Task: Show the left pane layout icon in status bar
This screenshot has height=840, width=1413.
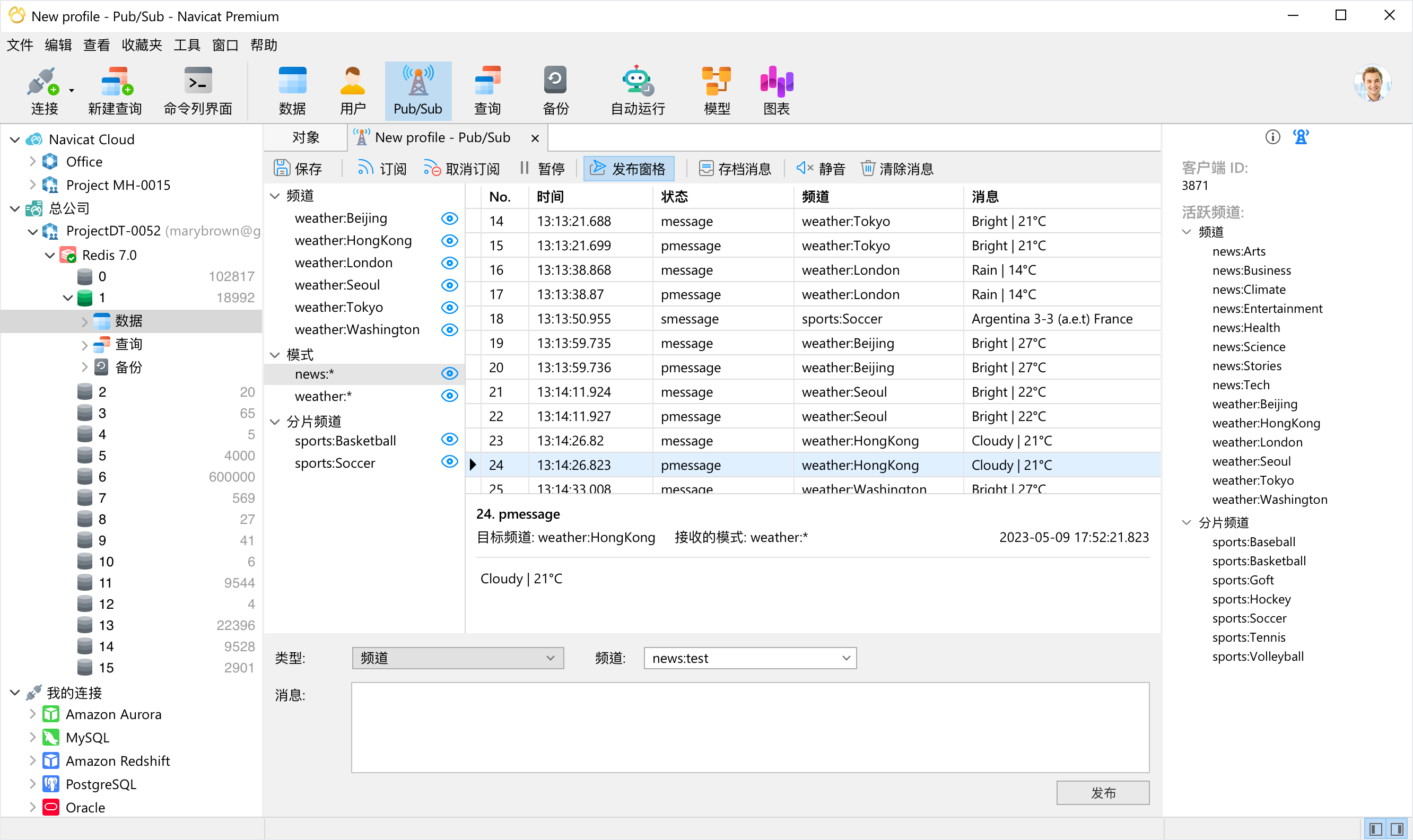Action: [x=1376, y=830]
